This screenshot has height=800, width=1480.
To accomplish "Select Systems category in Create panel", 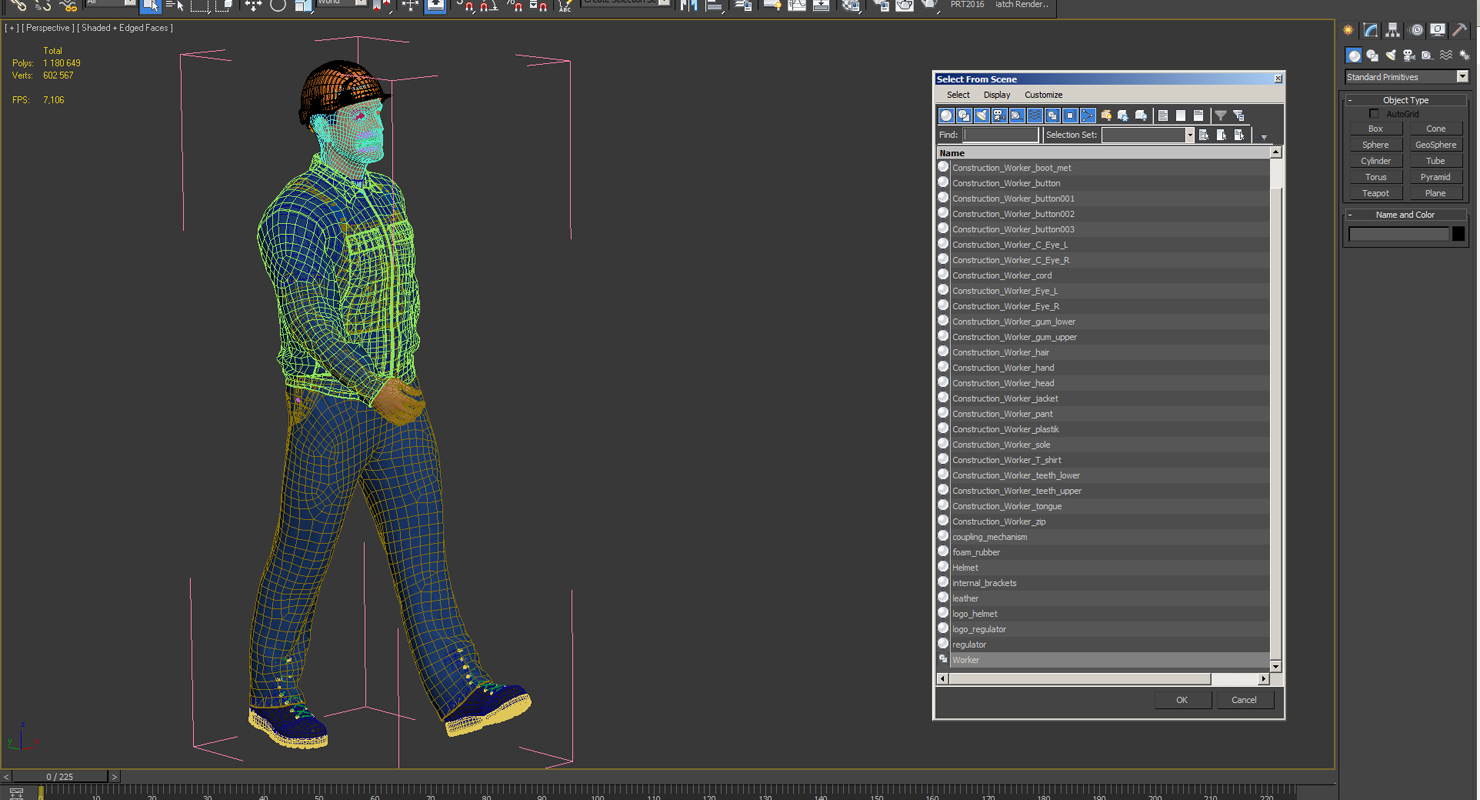I will point(1464,56).
